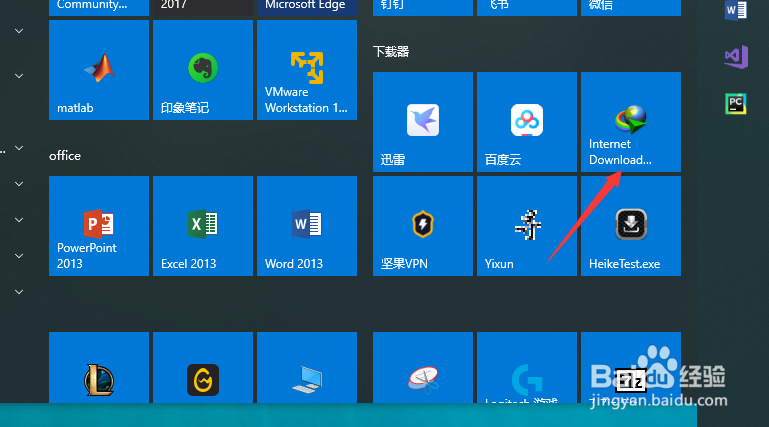Open the computer monitor icon tile
769x427 pixels.
pos(307,368)
